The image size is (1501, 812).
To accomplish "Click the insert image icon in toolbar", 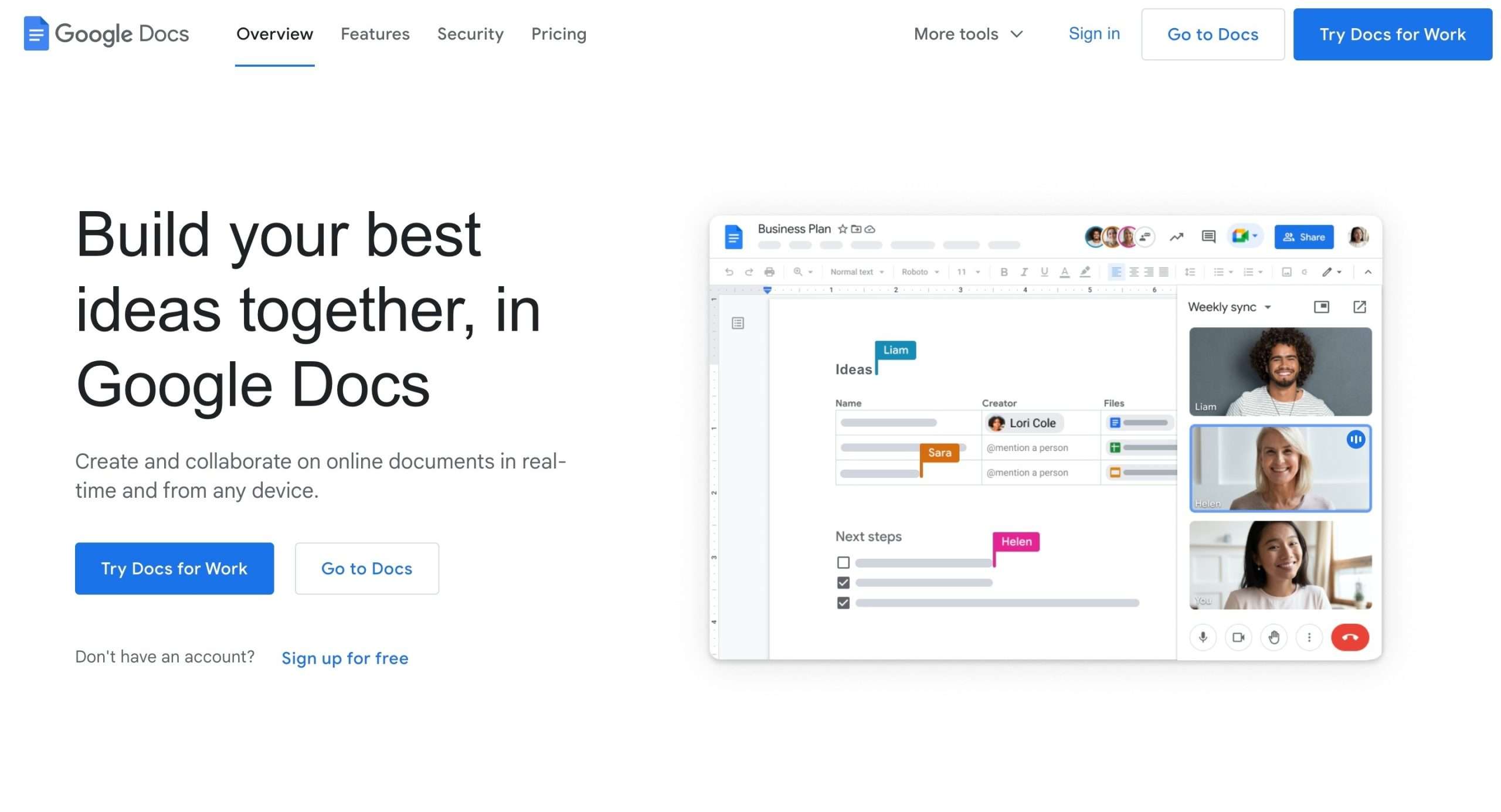I will (x=1286, y=272).
